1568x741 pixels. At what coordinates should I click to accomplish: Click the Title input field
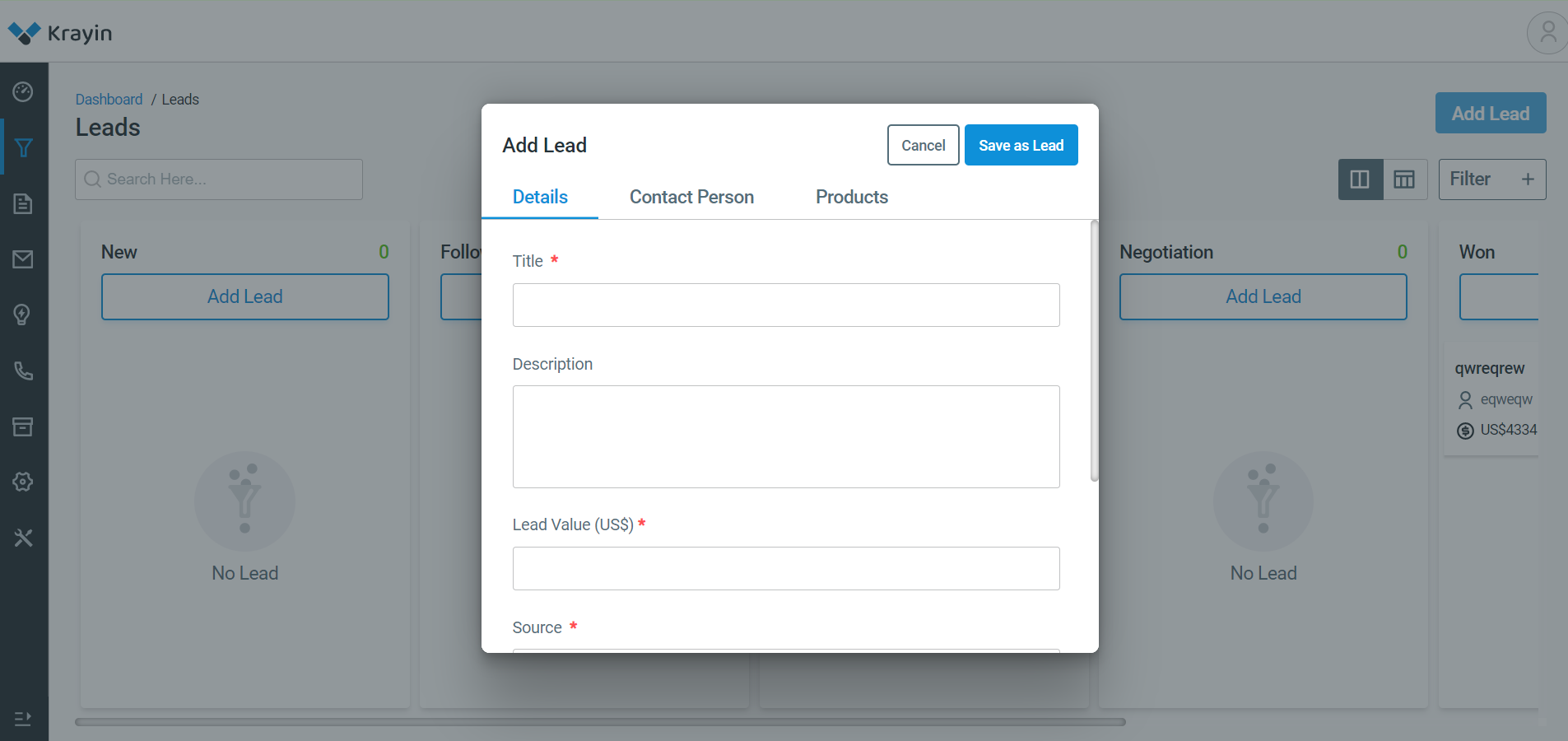pos(785,305)
